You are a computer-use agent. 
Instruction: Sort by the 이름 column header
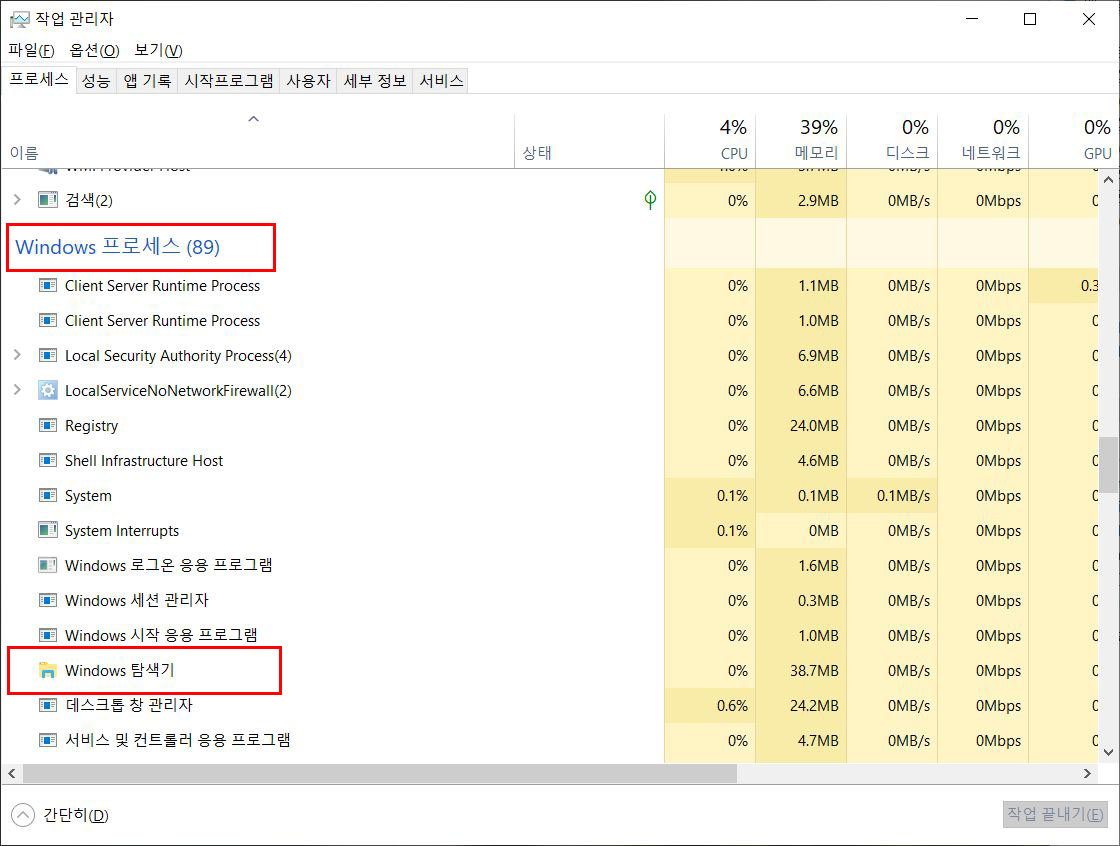tap(257, 141)
